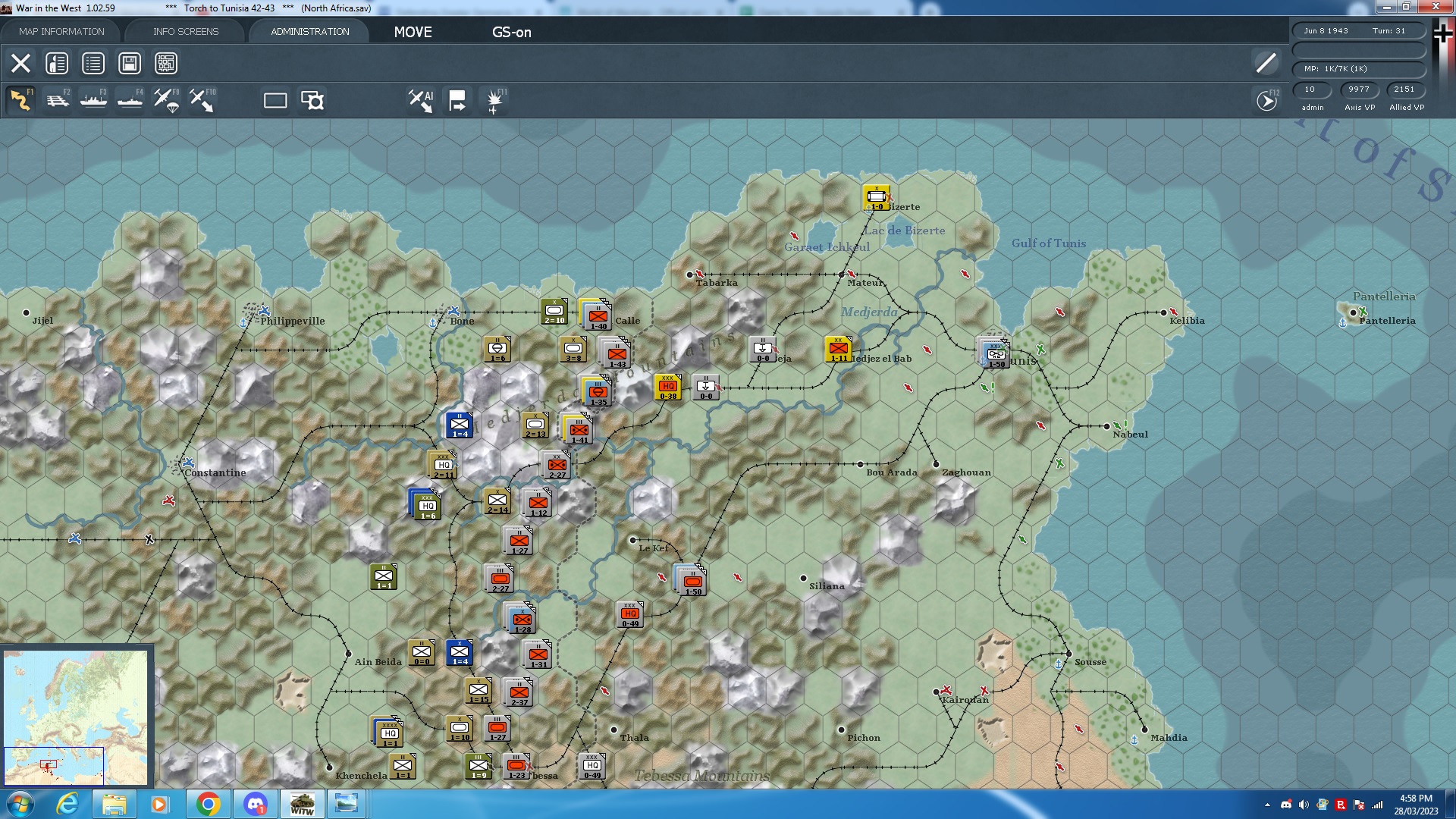Viewport: 1456px width, 819px height.
Task: Toggle the empty rectangle map overlay
Action: 275,100
